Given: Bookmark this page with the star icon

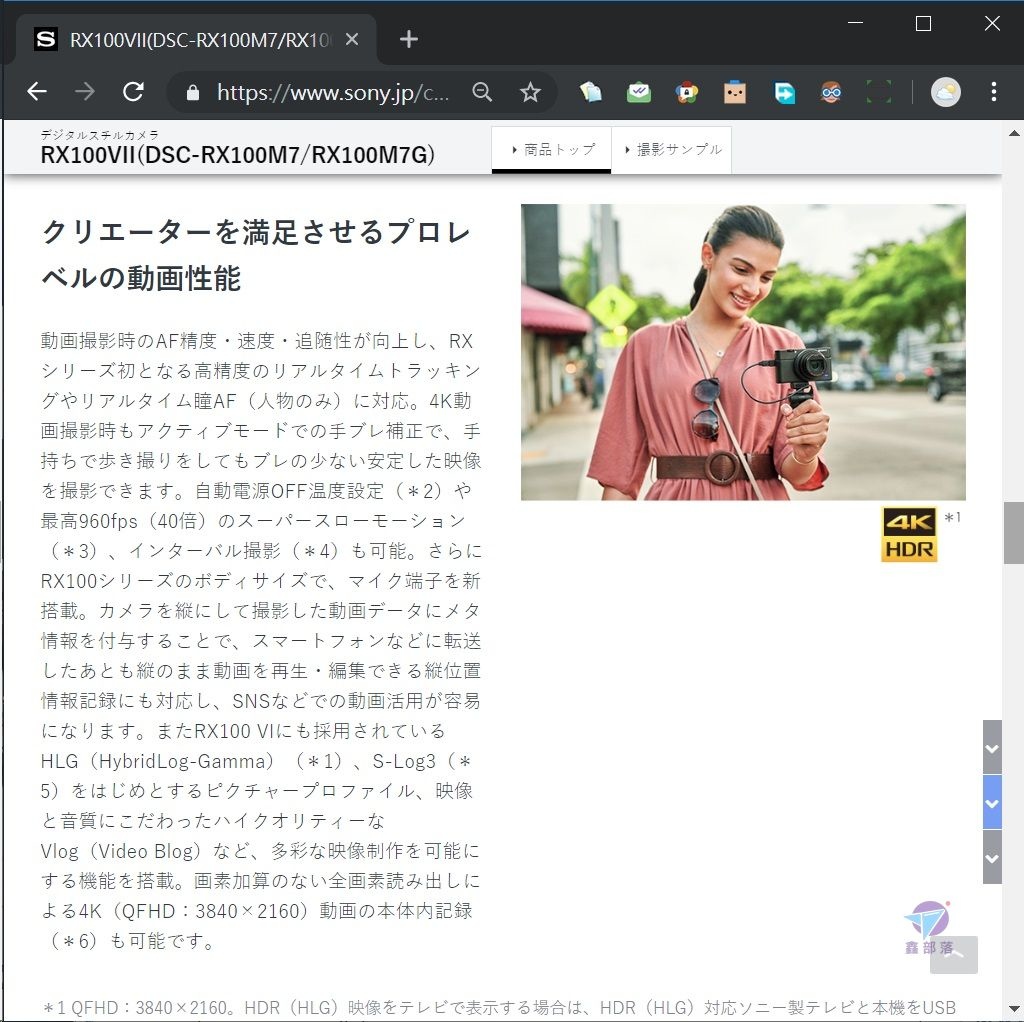Looking at the screenshot, I should (x=530, y=92).
